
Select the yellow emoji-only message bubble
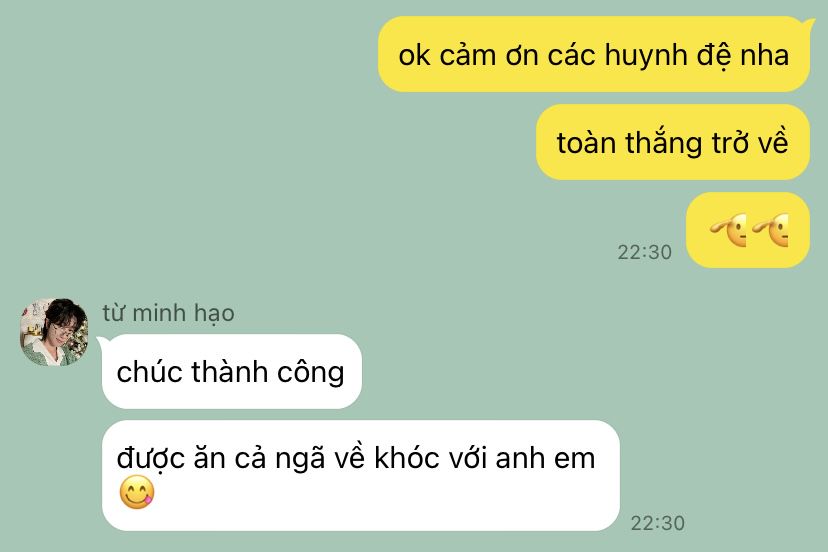(x=748, y=230)
